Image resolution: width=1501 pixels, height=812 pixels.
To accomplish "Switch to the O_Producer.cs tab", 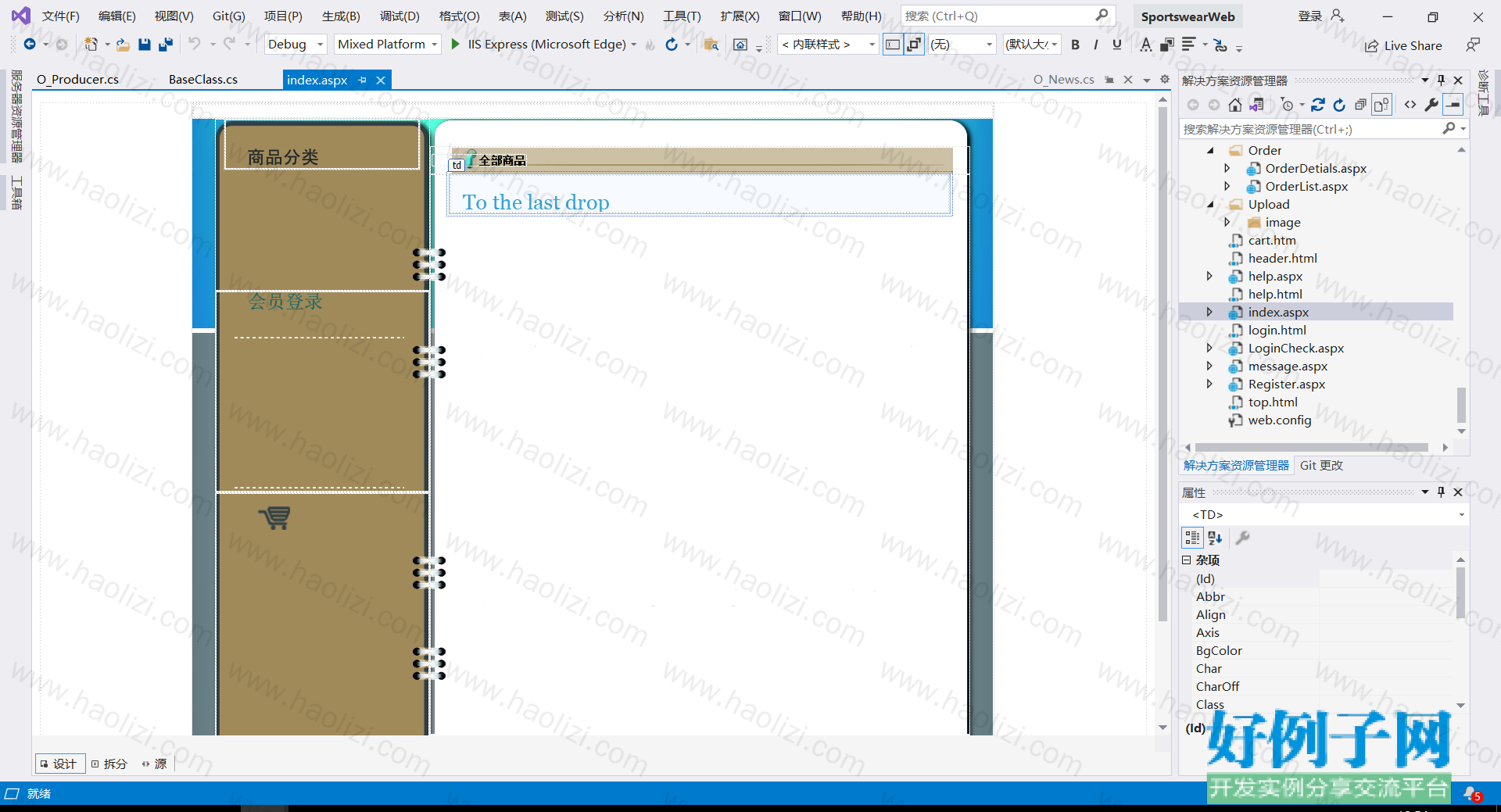I will click(77, 80).
